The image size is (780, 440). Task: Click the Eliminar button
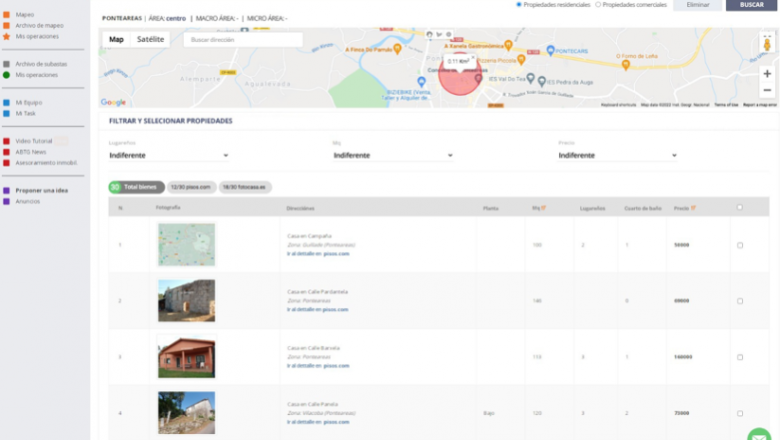pyautogui.click(x=697, y=5)
